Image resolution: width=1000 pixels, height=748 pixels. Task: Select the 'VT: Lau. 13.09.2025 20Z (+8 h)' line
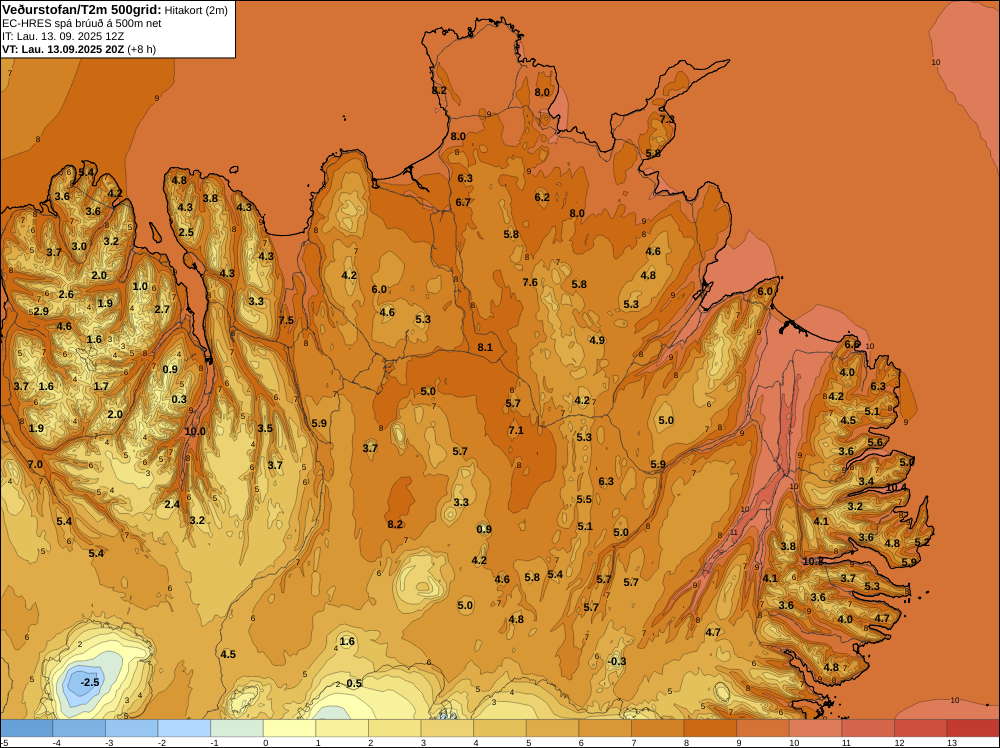coord(79,49)
